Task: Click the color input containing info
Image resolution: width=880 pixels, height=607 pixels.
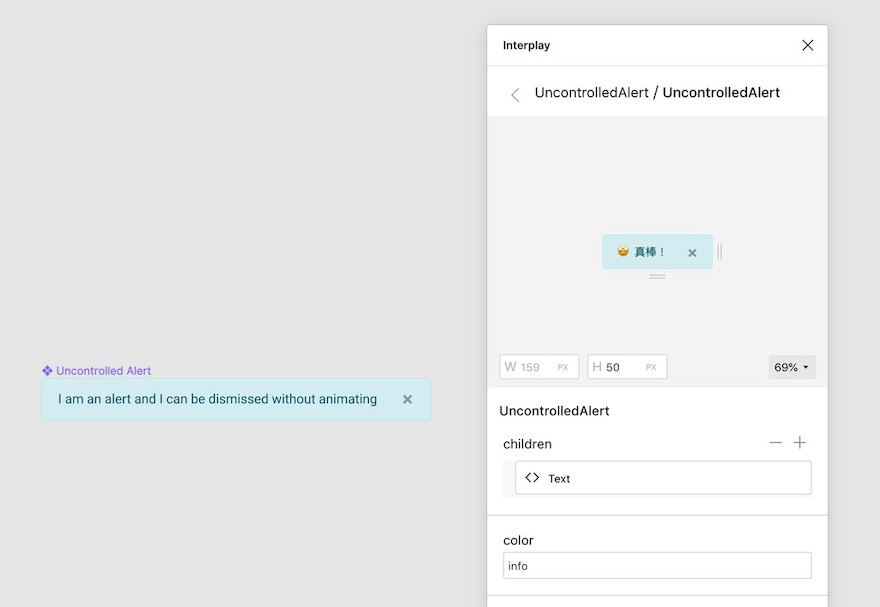Action: pos(657,565)
